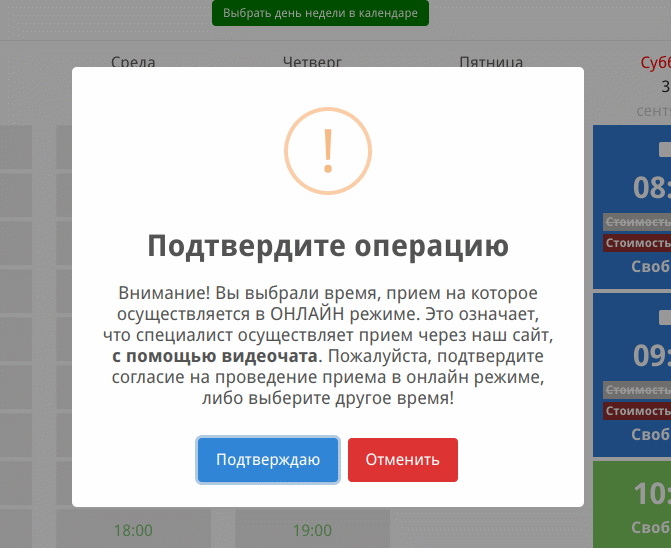This screenshot has height=548, width=671.
Task: Pick the 18:00 time slot
Action: pyautogui.click(x=133, y=530)
